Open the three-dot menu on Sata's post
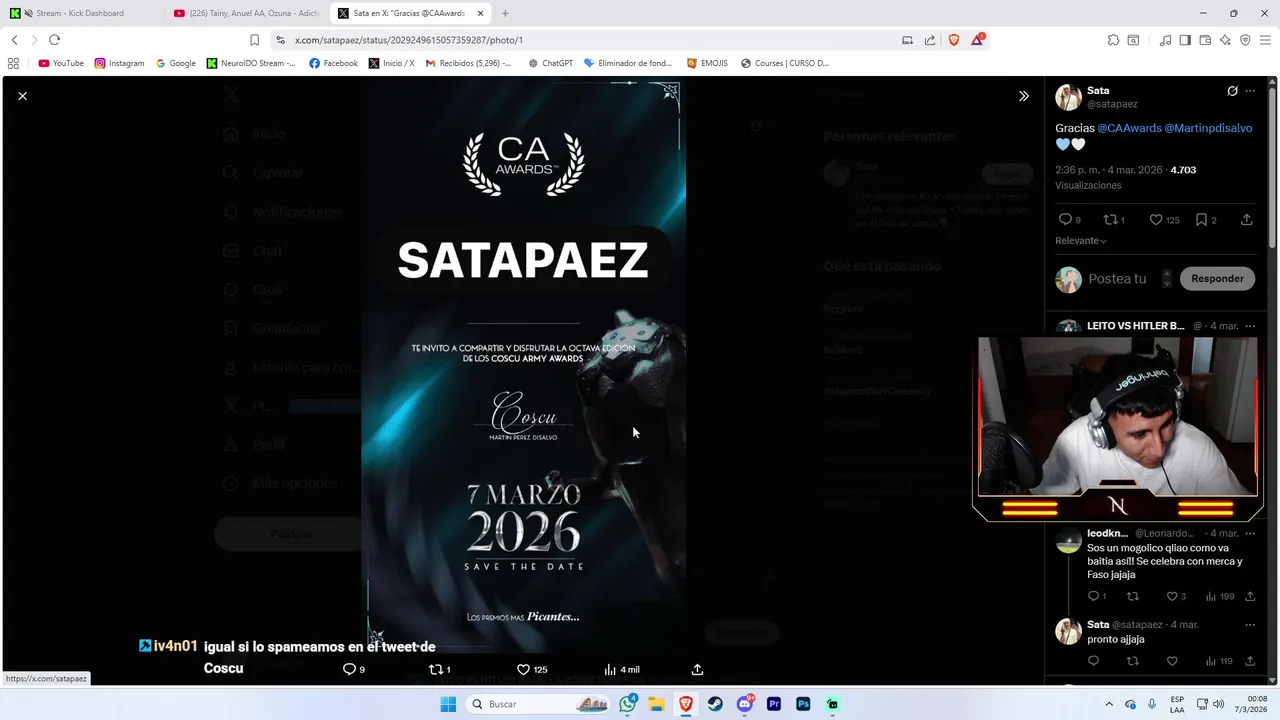The width and height of the screenshot is (1280, 720). [1250, 91]
